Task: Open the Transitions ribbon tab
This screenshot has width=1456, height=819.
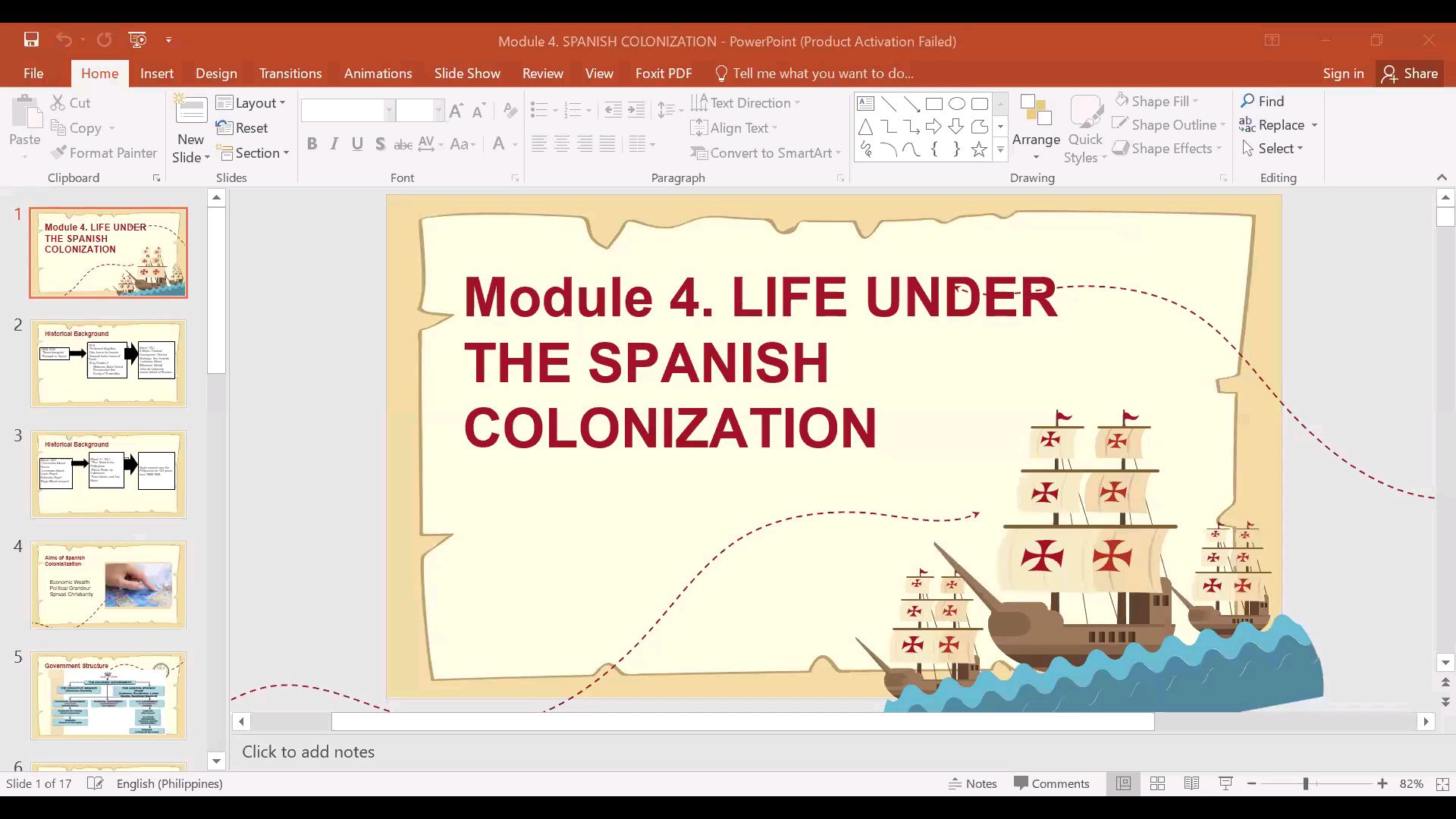Action: [290, 74]
